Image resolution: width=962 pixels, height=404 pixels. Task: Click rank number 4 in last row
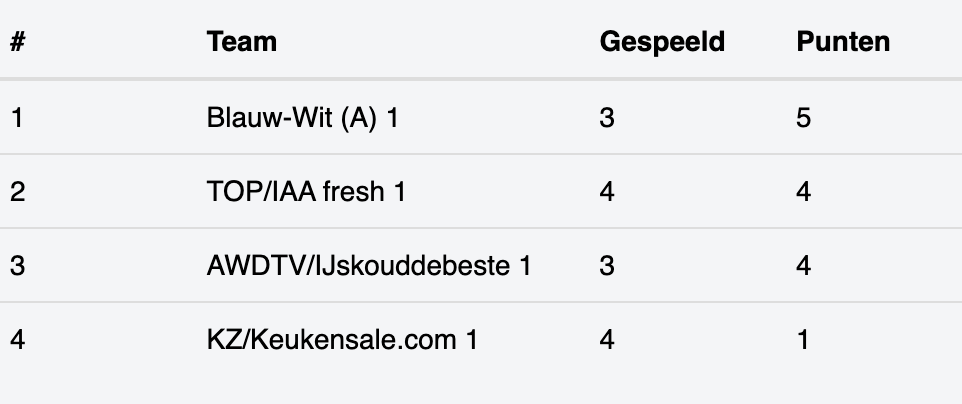17,340
